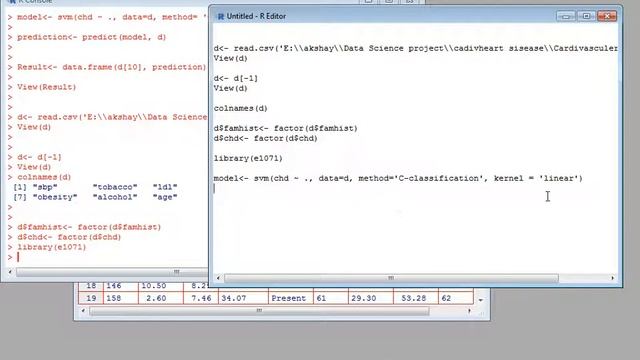Click "ldl" column name in R Console output
Viewport: 640px width, 360px height.
tap(165, 187)
